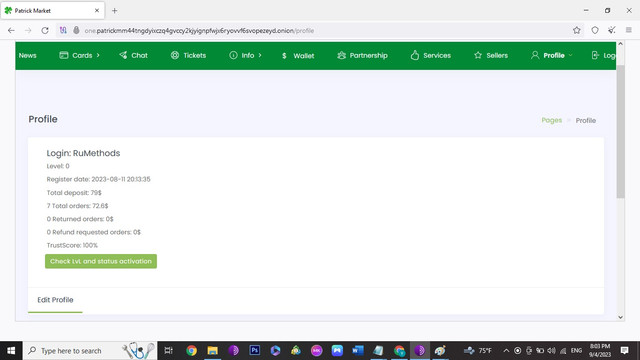Click the Tor circuit icon in address bar
The height and width of the screenshot is (360, 640).
[x=63, y=30]
